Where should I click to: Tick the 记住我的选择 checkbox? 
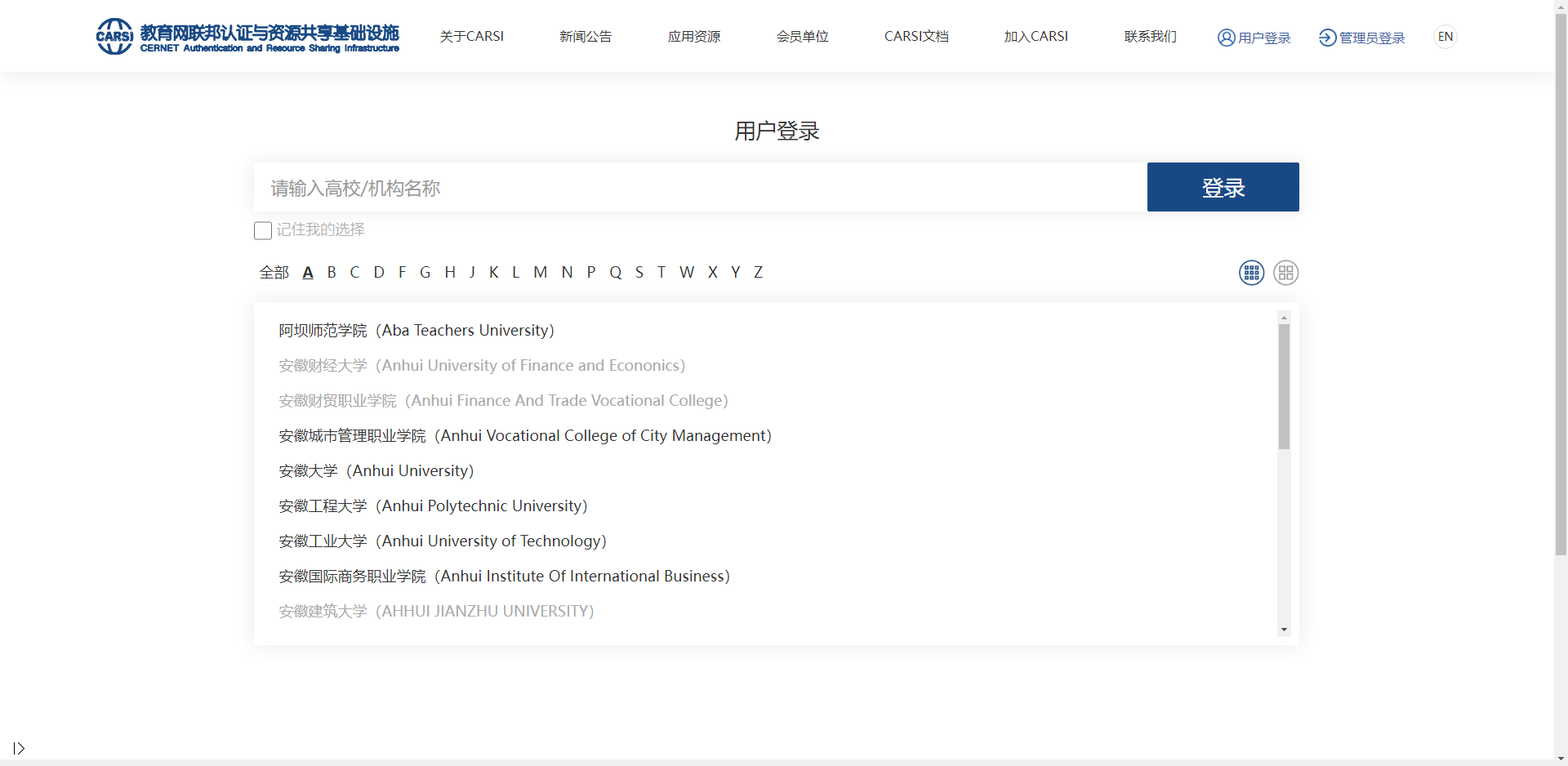pyautogui.click(x=263, y=231)
